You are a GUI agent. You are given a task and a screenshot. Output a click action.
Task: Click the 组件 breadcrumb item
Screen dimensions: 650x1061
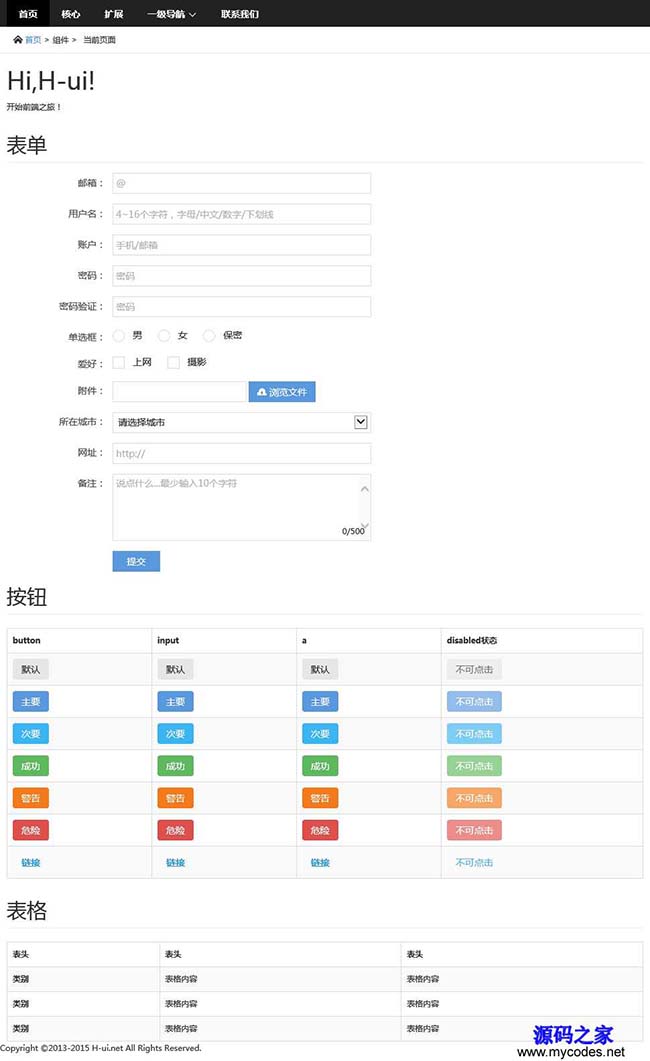[x=61, y=40]
